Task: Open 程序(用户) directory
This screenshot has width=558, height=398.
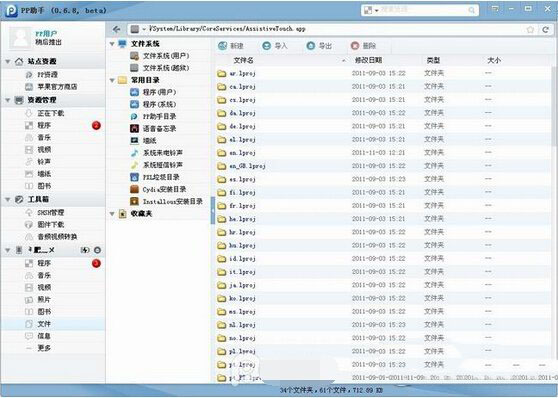Action: point(153,92)
